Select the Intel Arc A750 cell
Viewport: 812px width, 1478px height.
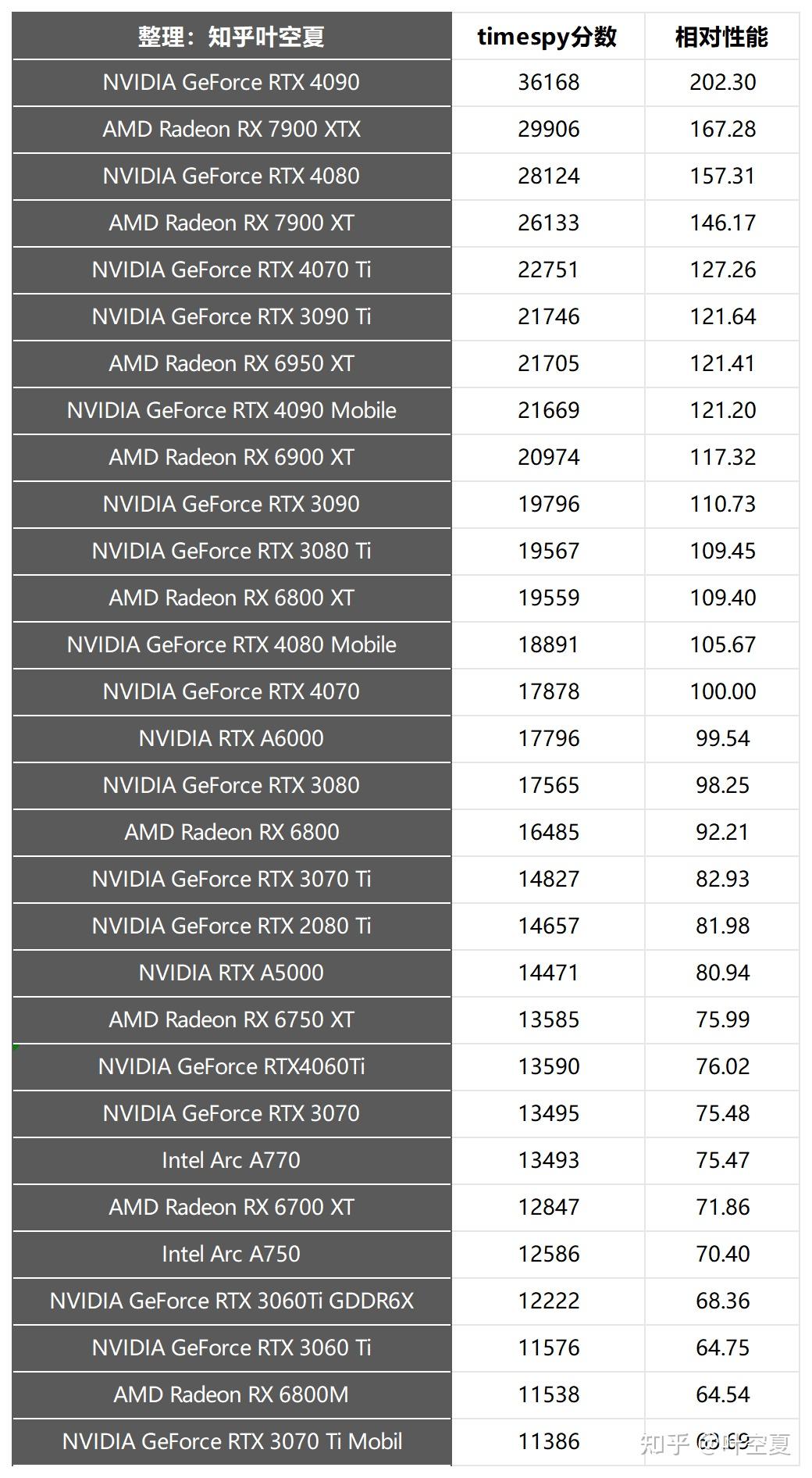click(x=231, y=1254)
